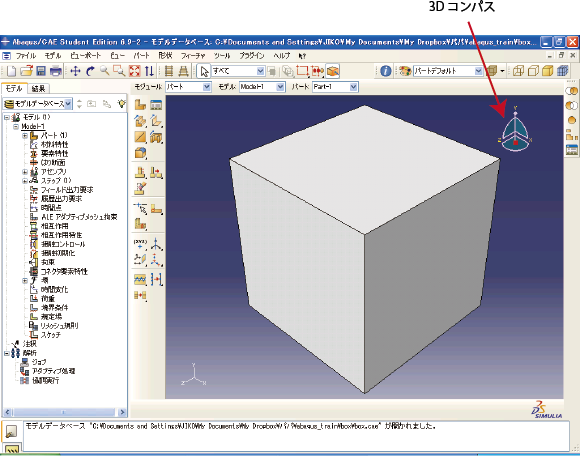Open the ツール menu

click(222, 56)
